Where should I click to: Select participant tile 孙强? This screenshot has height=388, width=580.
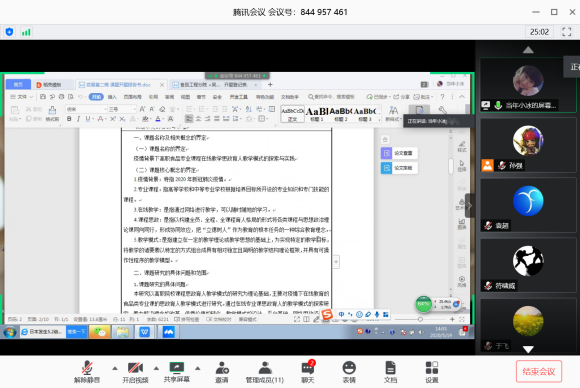tap(528, 145)
